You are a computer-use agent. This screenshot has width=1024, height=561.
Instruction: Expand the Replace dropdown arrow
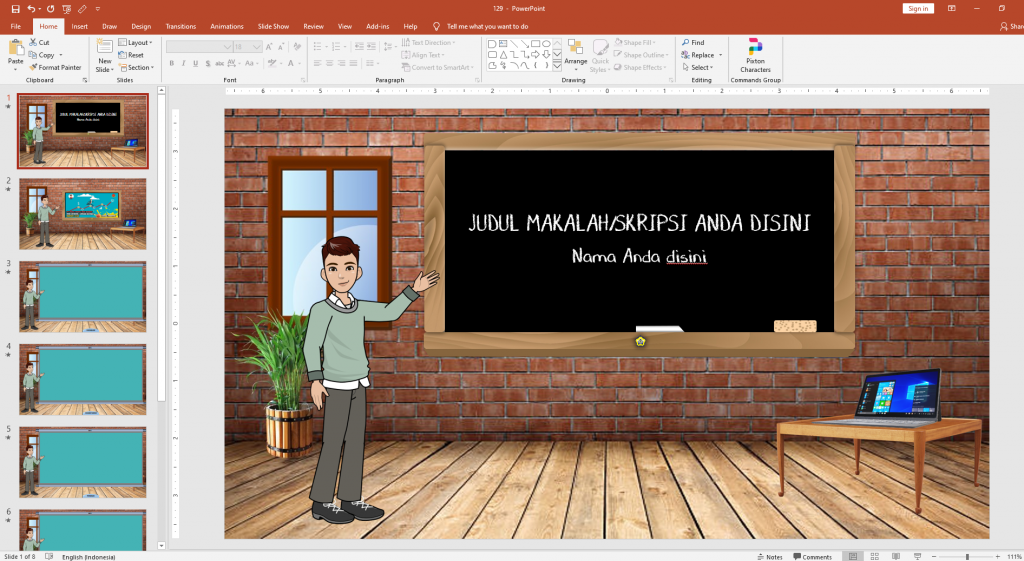coord(720,55)
